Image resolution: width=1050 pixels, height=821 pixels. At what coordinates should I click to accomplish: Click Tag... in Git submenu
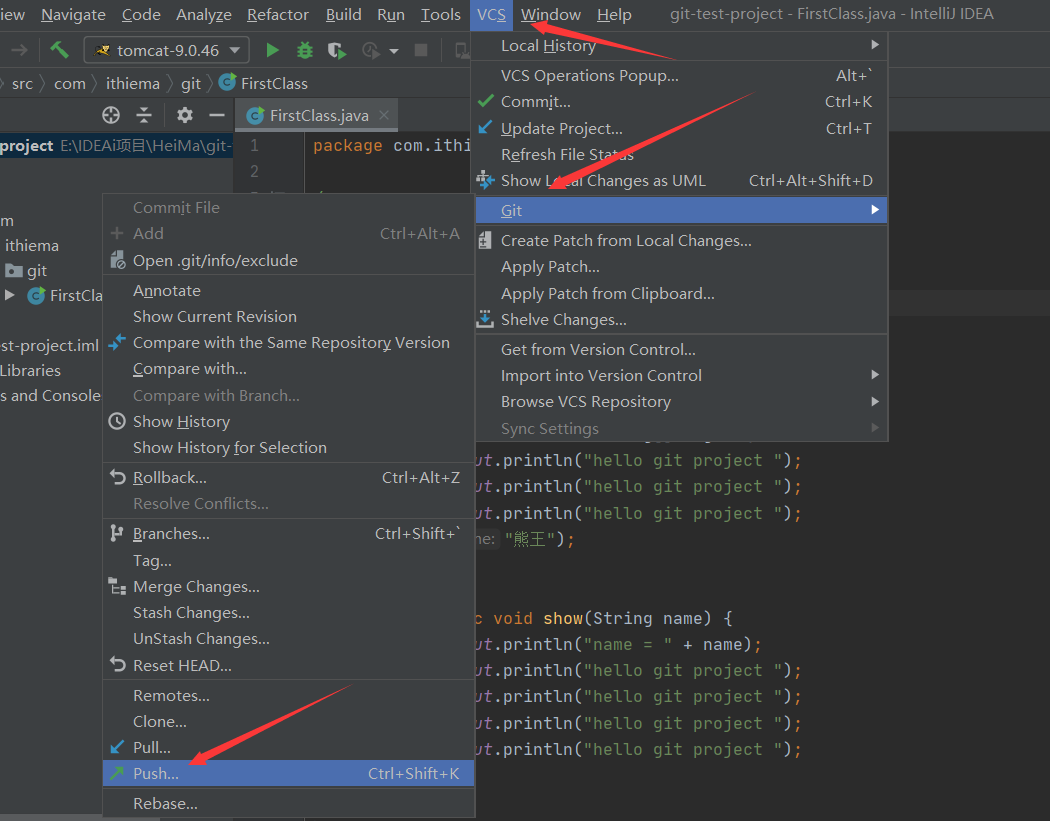pos(289,561)
